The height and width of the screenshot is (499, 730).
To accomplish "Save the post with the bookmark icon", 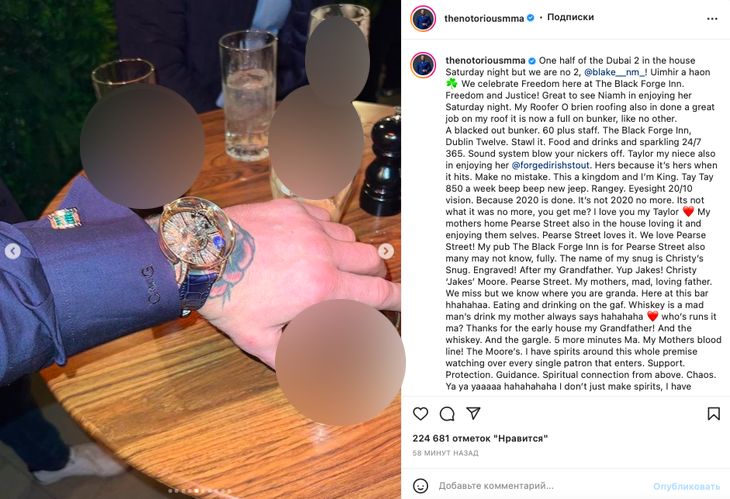I will [713, 413].
